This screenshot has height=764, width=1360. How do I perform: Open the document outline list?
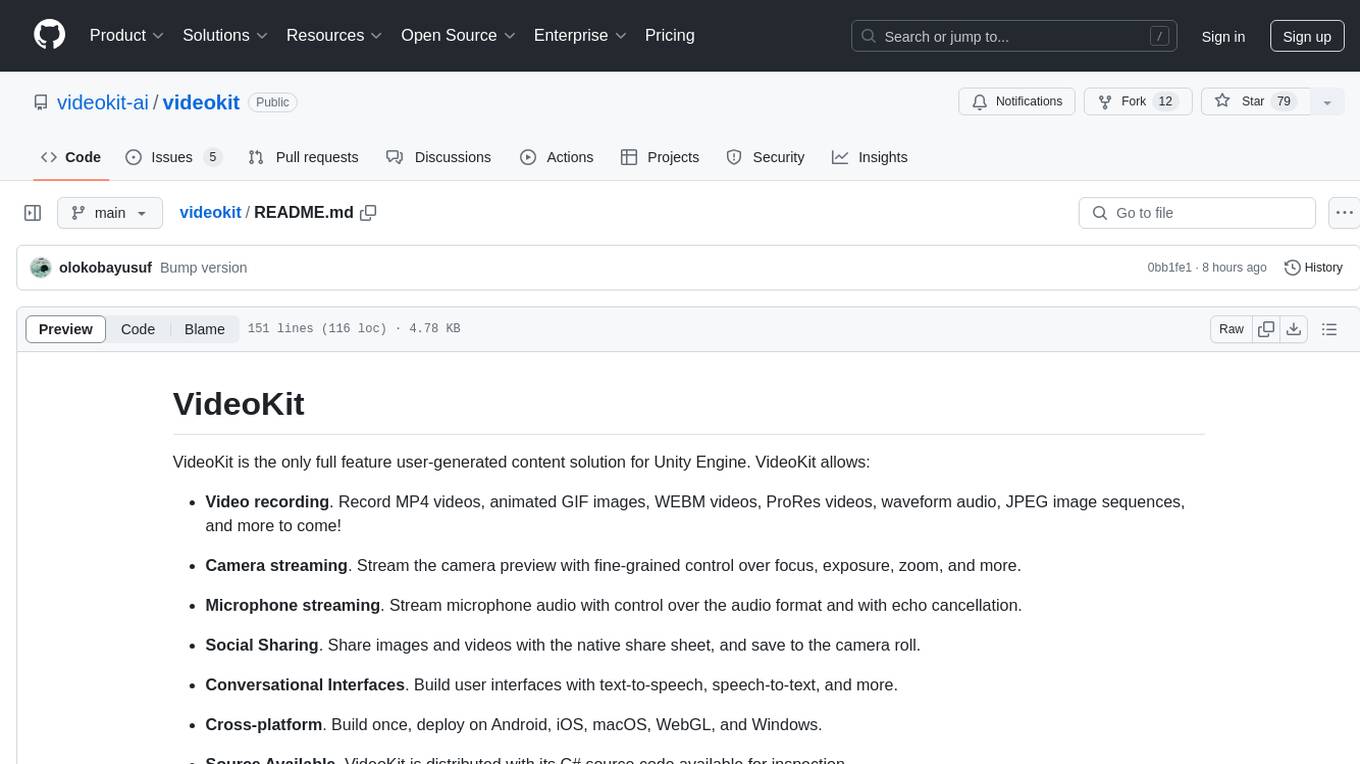pos(1329,329)
